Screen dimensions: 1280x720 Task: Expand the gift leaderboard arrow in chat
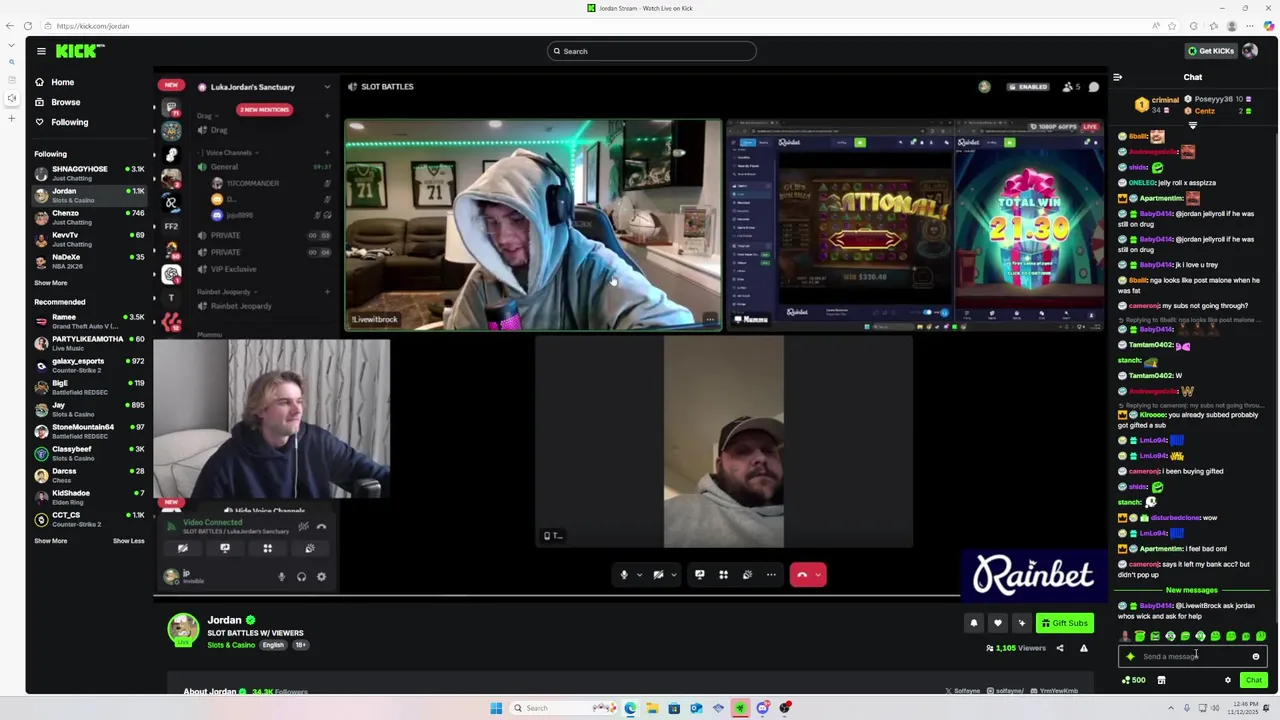pos(1193,125)
